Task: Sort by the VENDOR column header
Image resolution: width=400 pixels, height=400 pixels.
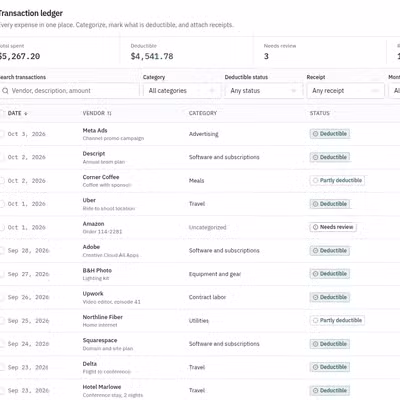Action: (97, 113)
